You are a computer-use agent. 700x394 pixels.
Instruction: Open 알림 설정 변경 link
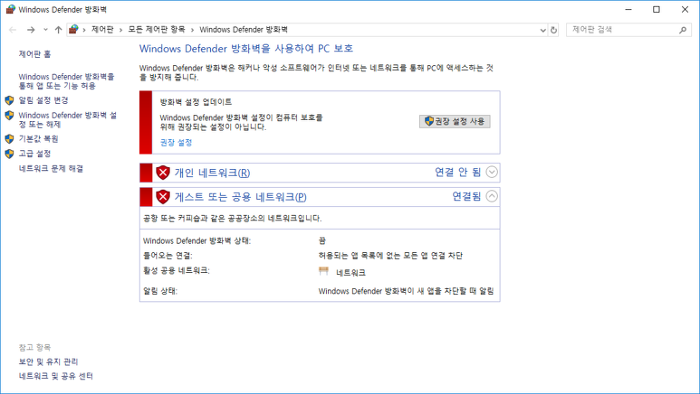[x=43, y=100]
